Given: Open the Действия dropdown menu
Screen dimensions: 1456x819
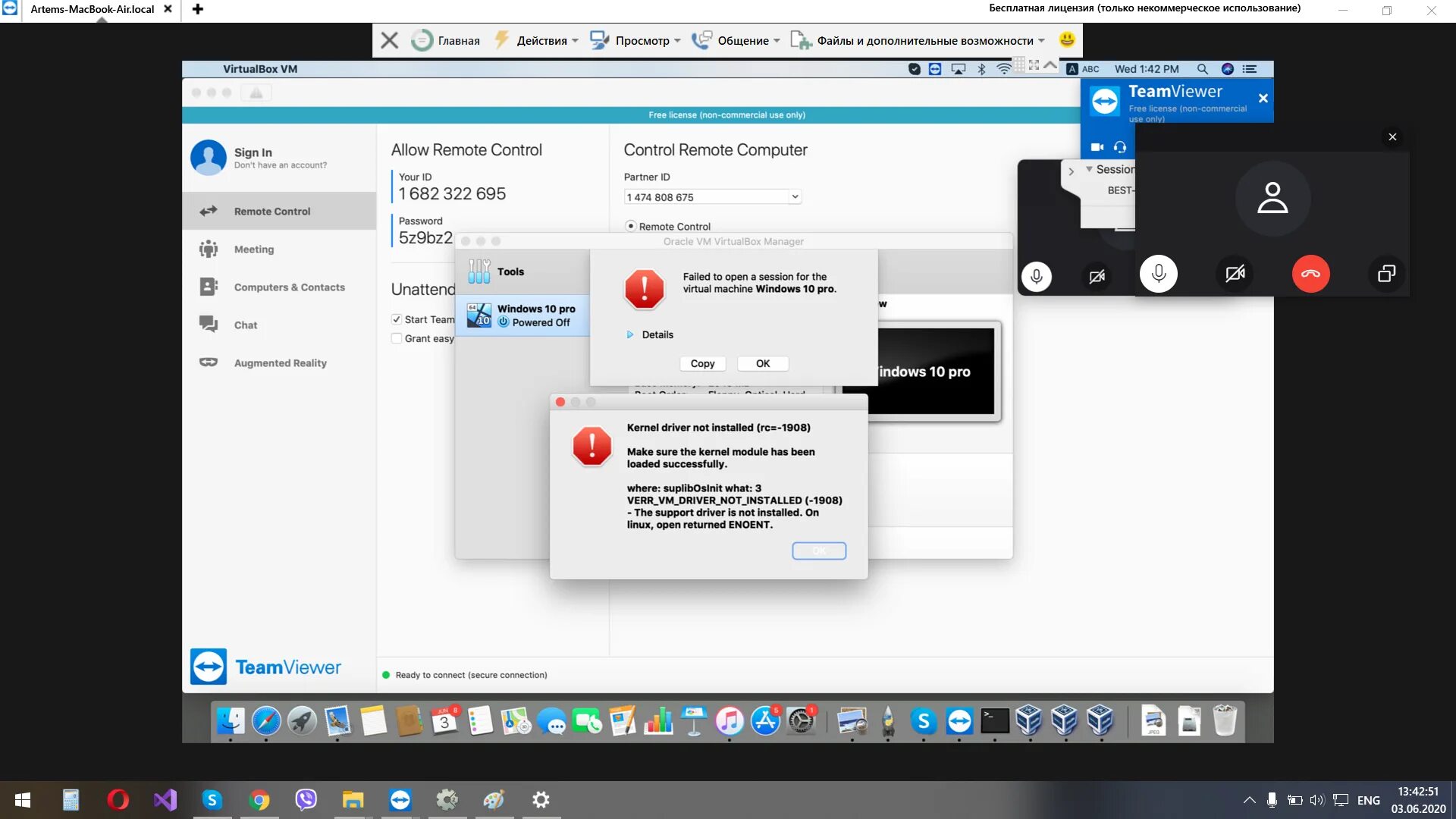Looking at the screenshot, I should pyautogui.click(x=541, y=40).
